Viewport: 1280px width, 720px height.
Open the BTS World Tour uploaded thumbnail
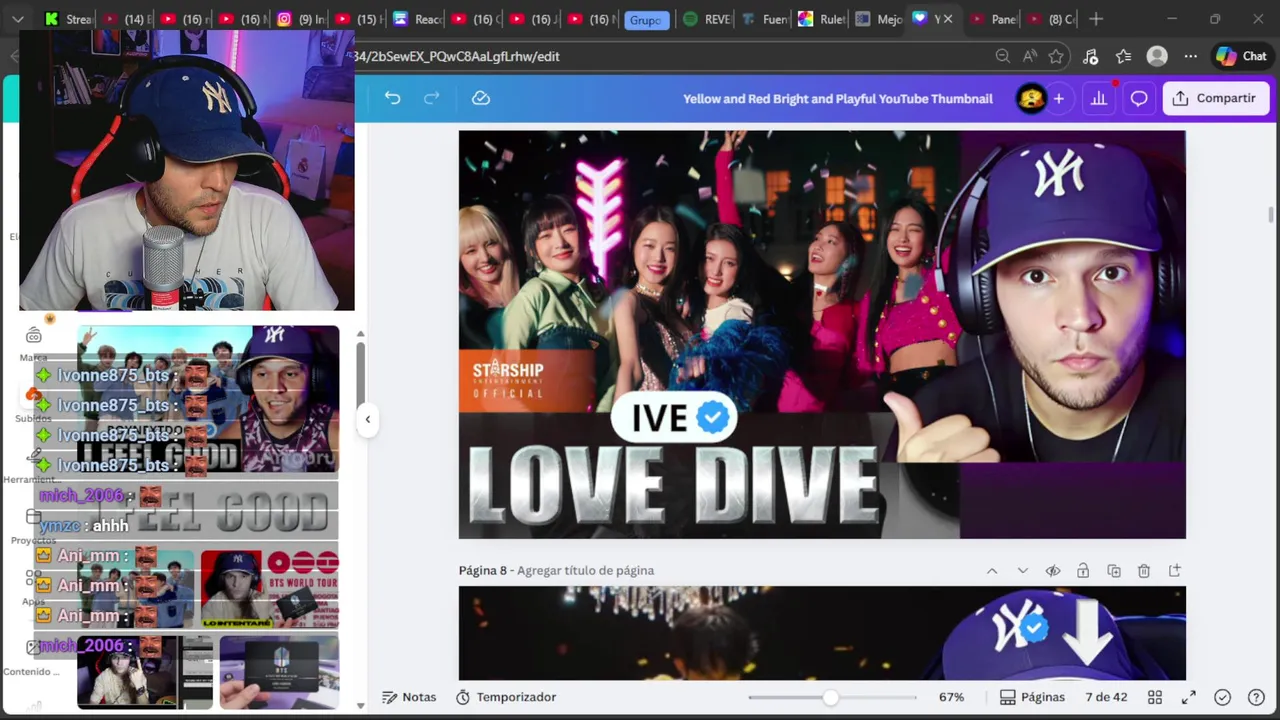click(x=270, y=589)
